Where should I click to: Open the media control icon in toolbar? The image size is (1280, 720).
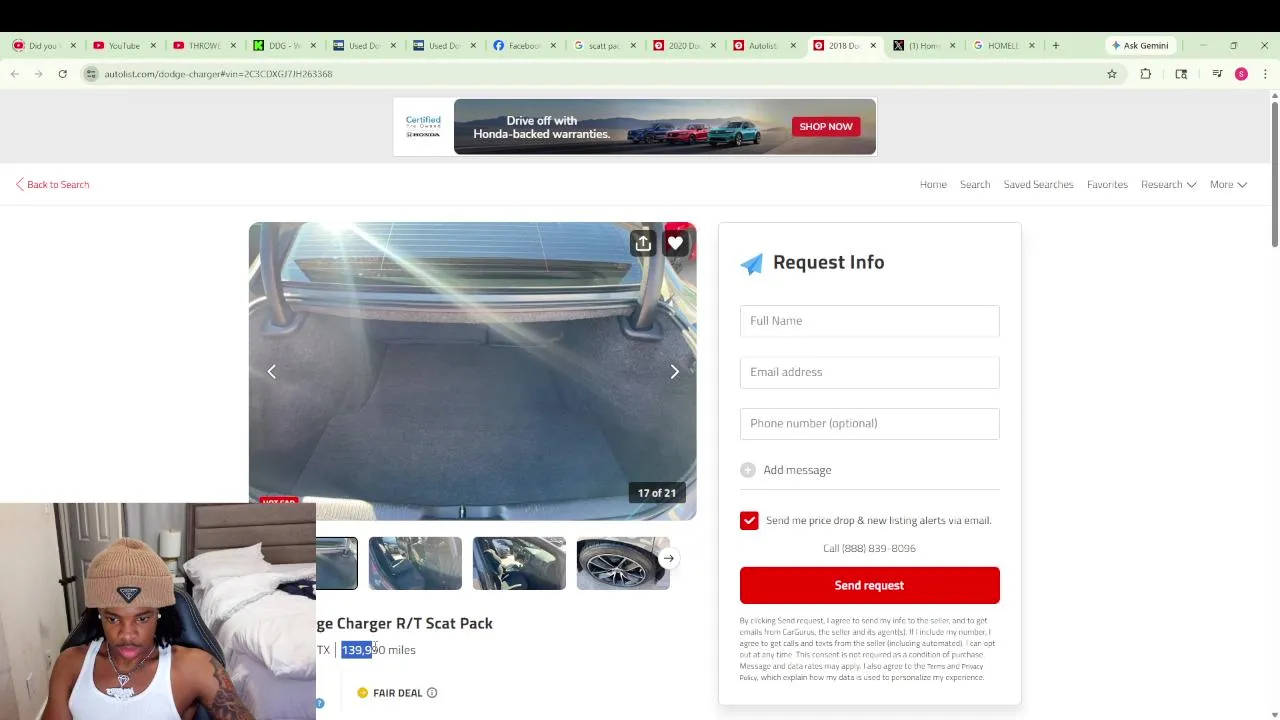(1217, 74)
